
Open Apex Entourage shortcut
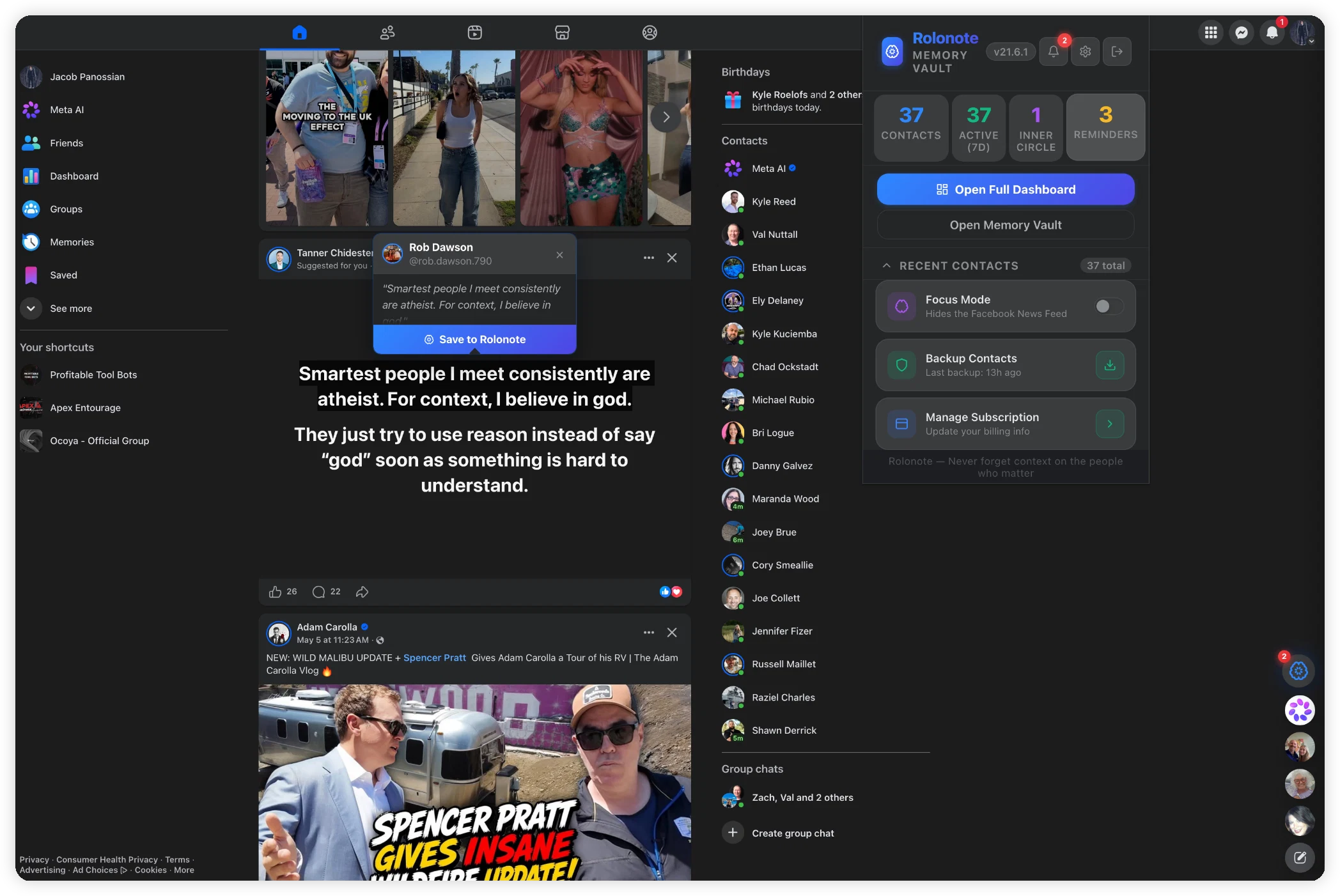point(85,408)
